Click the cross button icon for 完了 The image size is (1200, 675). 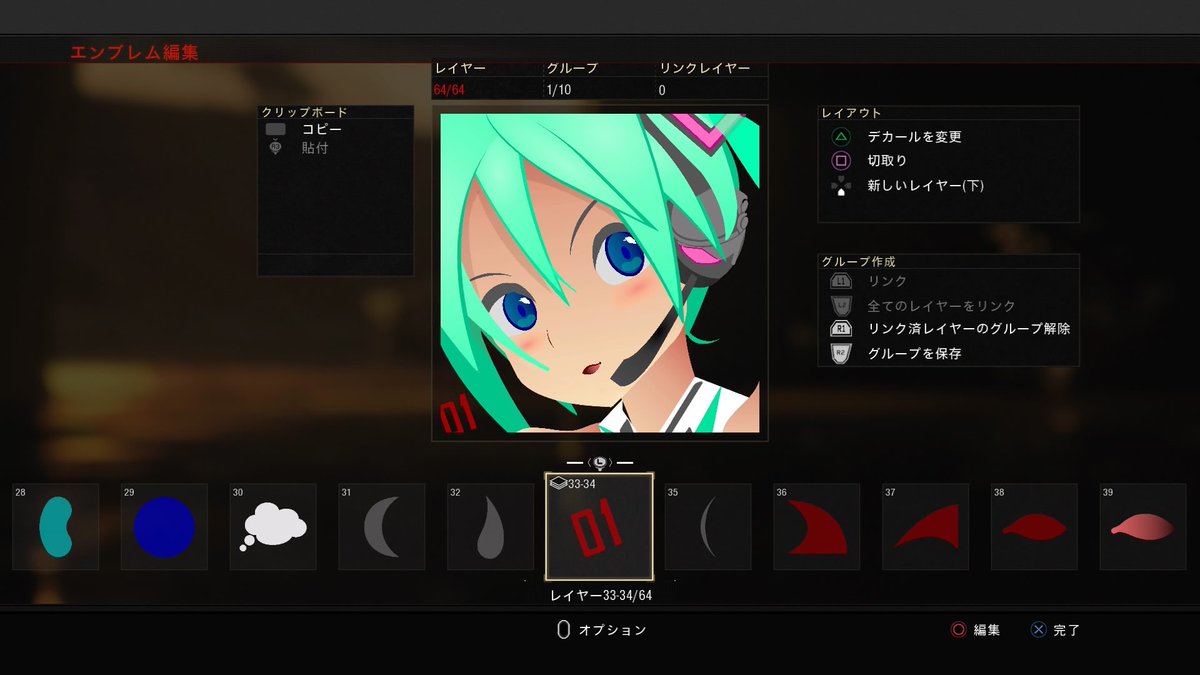click(x=1038, y=630)
